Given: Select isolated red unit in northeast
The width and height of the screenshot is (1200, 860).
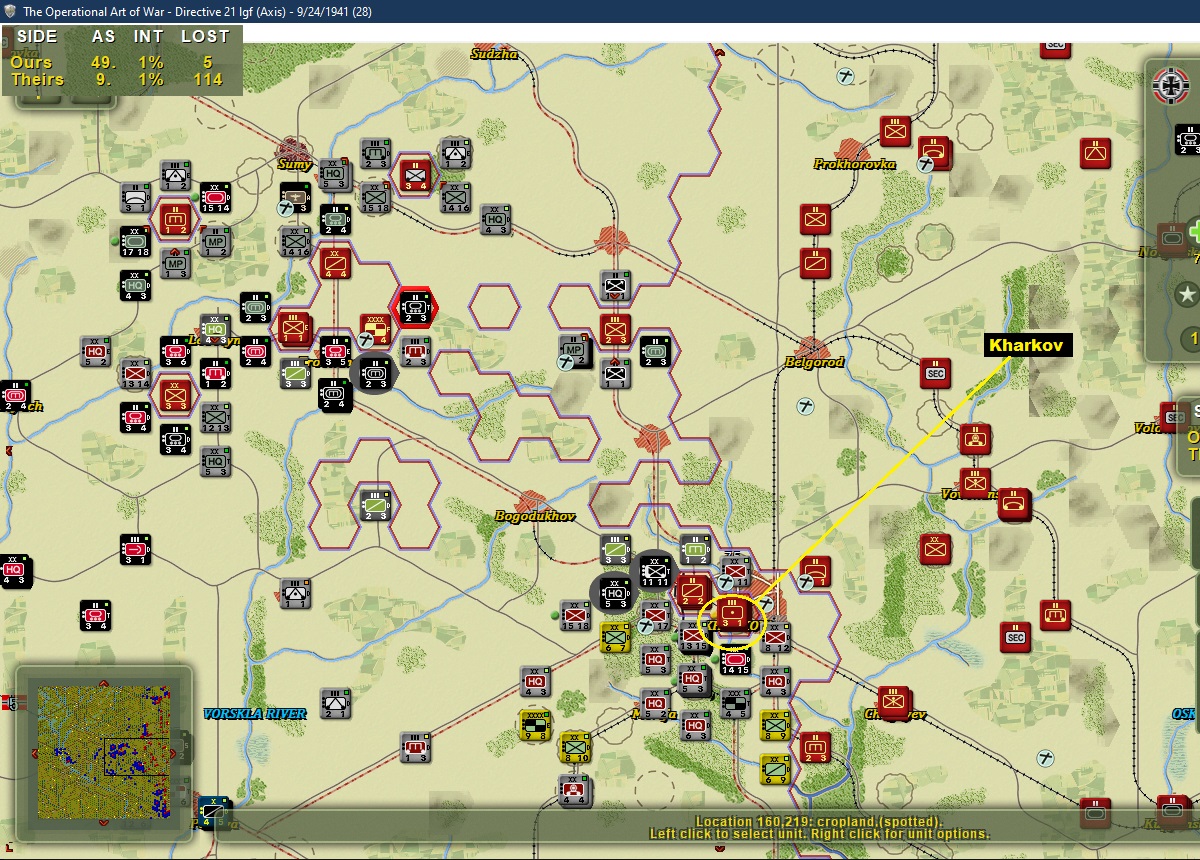Looking at the screenshot, I should [x=1095, y=153].
